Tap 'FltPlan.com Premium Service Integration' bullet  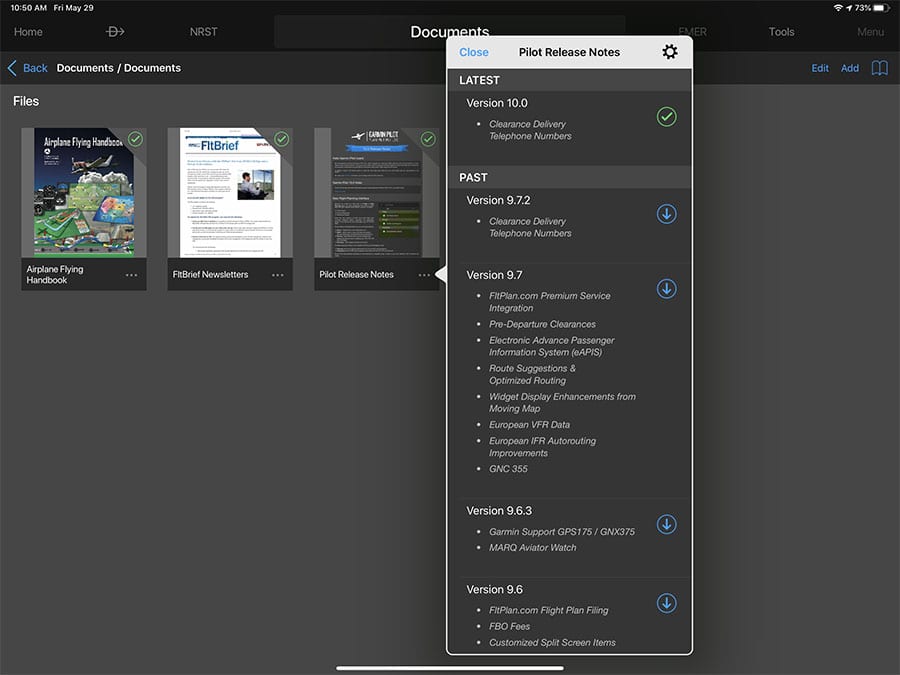pos(549,302)
